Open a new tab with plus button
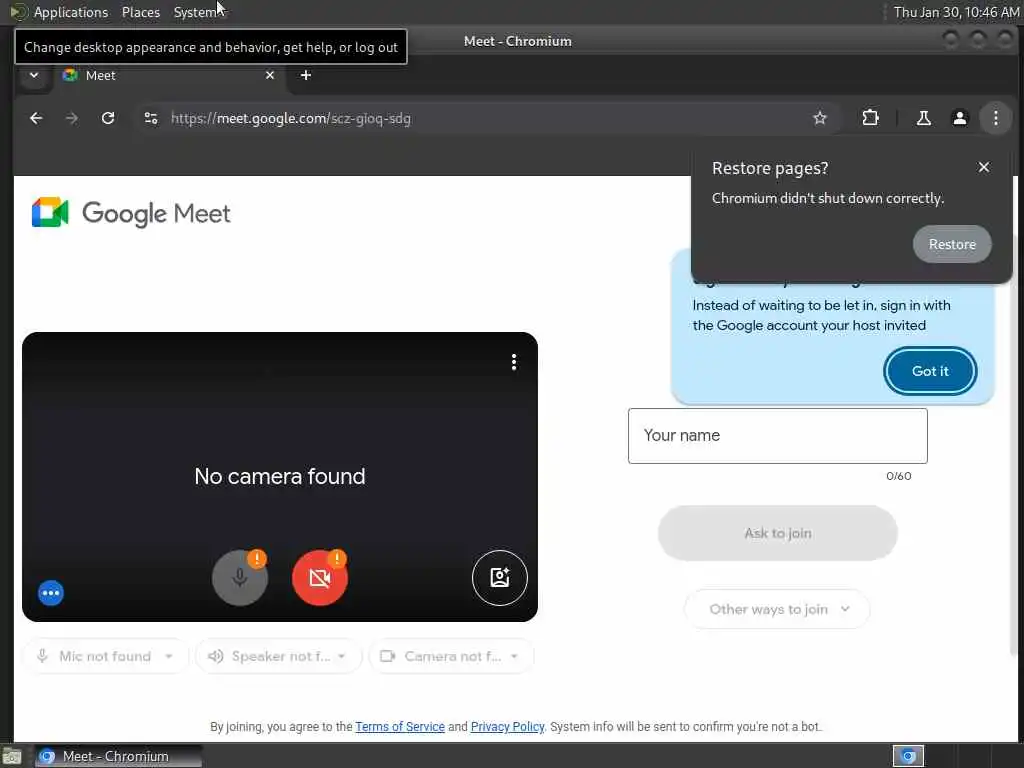Image resolution: width=1024 pixels, height=768 pixels. [x=306, y=76]
